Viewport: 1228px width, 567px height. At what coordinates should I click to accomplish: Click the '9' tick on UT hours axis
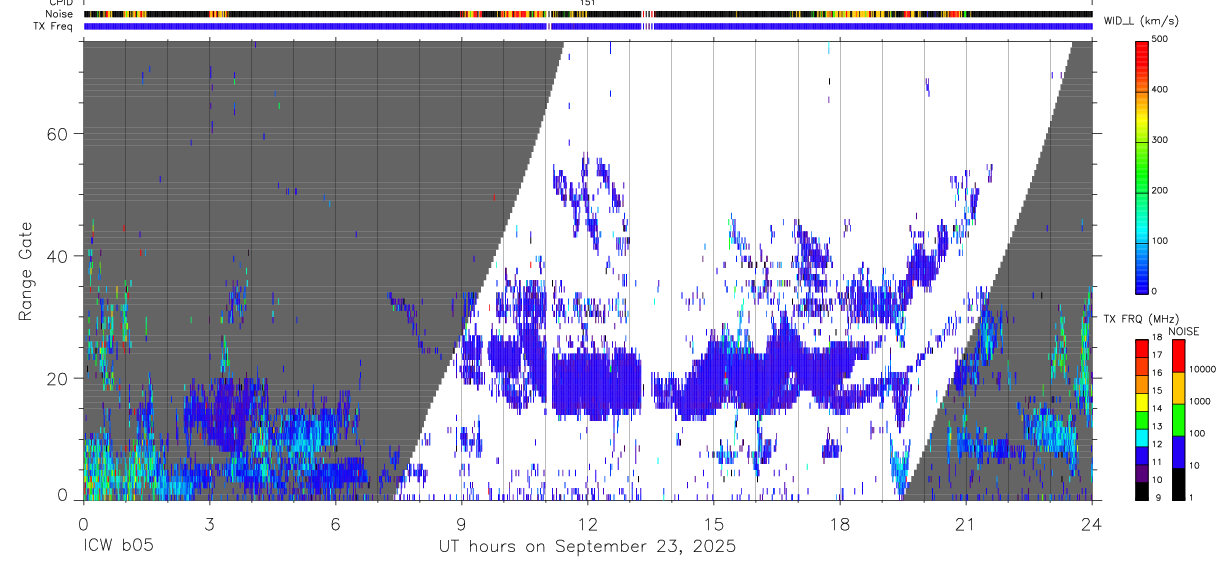coord(461,524)
